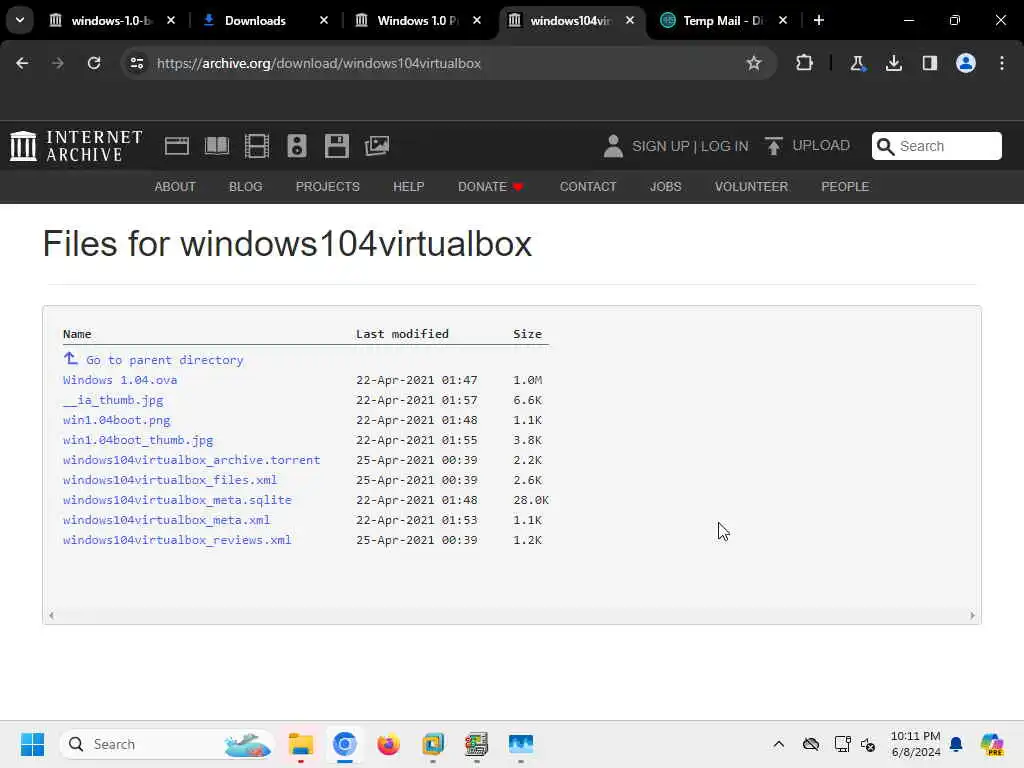Open the browser Extensions puzzle icon
The image size is (1024, 768).
click(x=805, y=63)
